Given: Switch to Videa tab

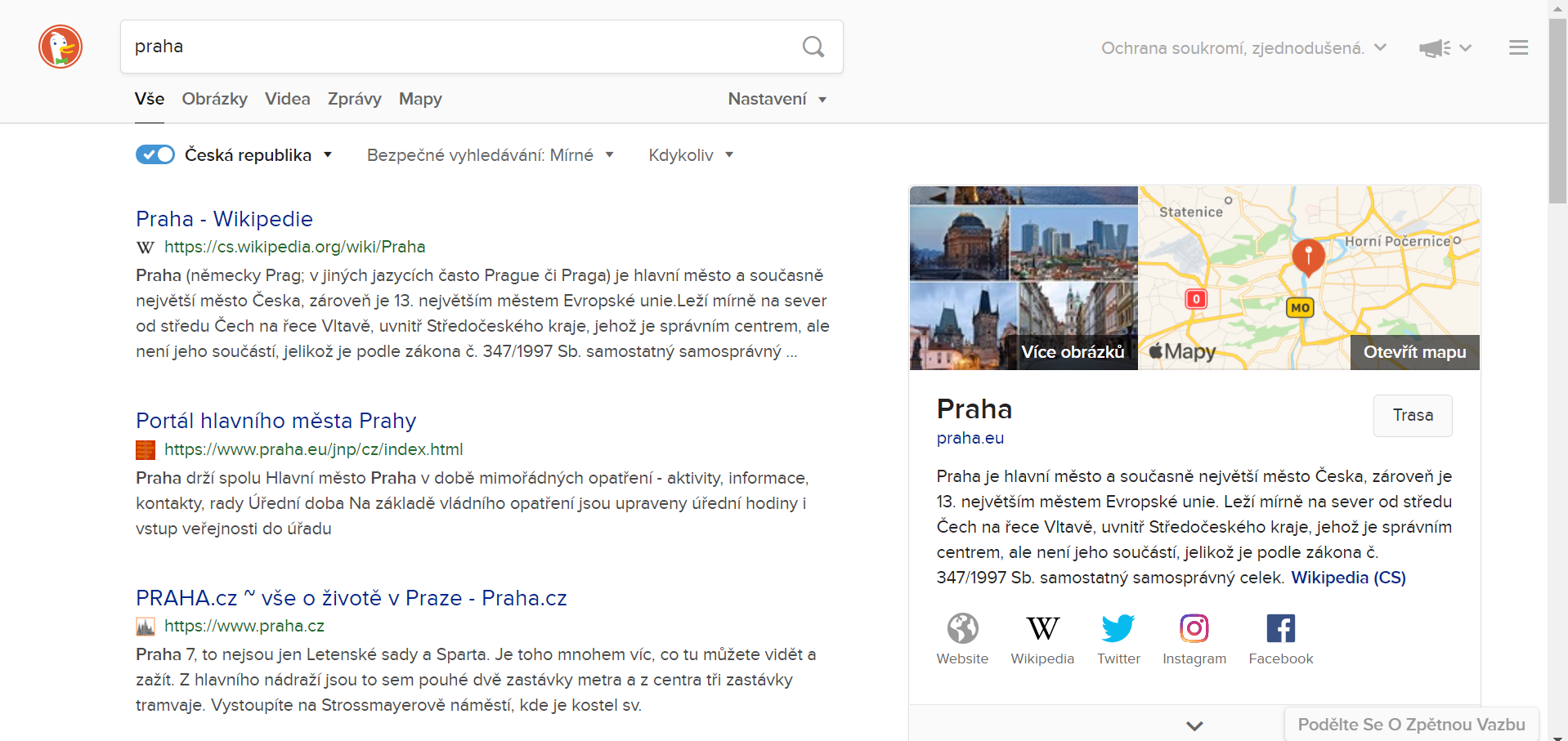Looking at the screenshot, I should (288, 99).
